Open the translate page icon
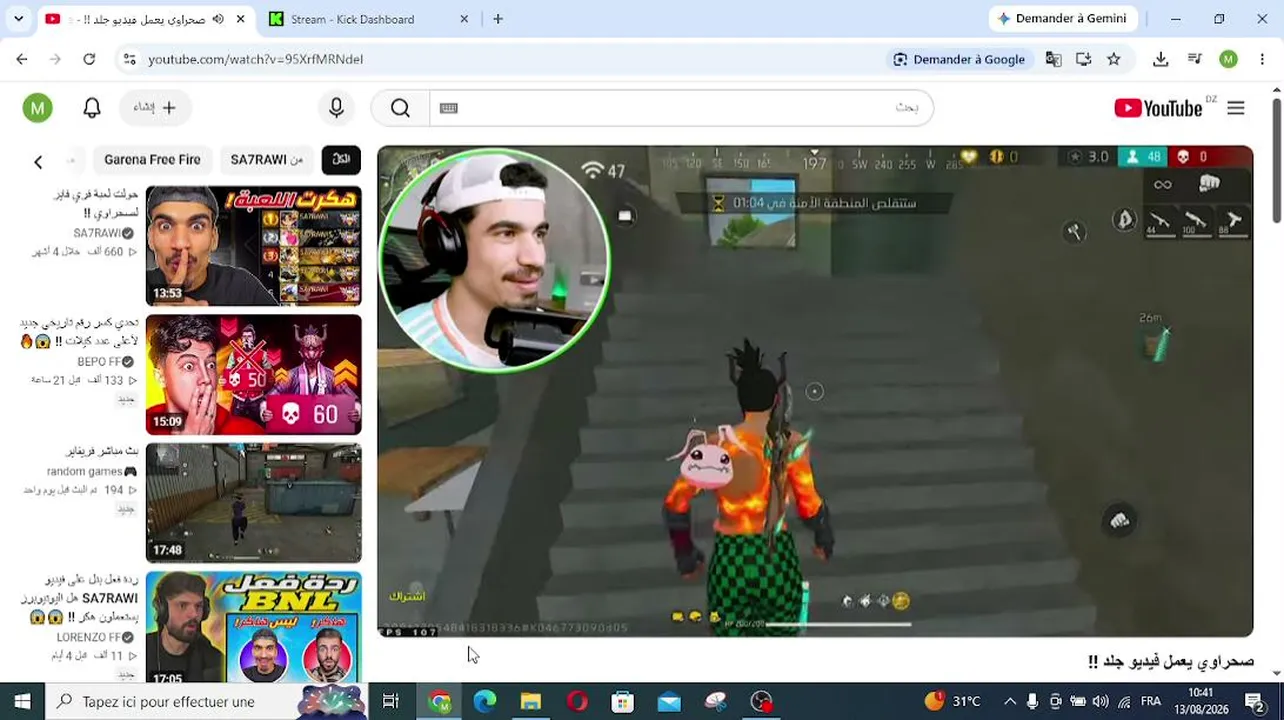Image resolution: width=1284 pixels, height=720 pixels. click(x=1053, y=59)
